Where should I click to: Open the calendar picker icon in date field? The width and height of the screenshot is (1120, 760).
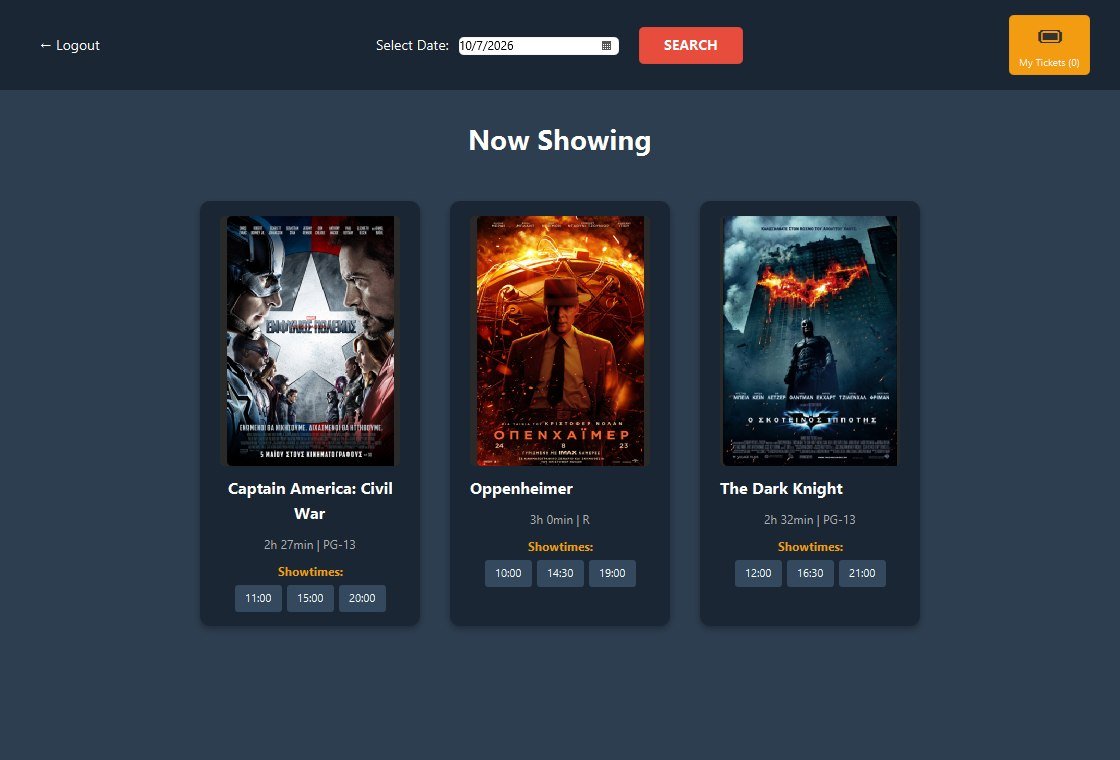tap(606, 46)
